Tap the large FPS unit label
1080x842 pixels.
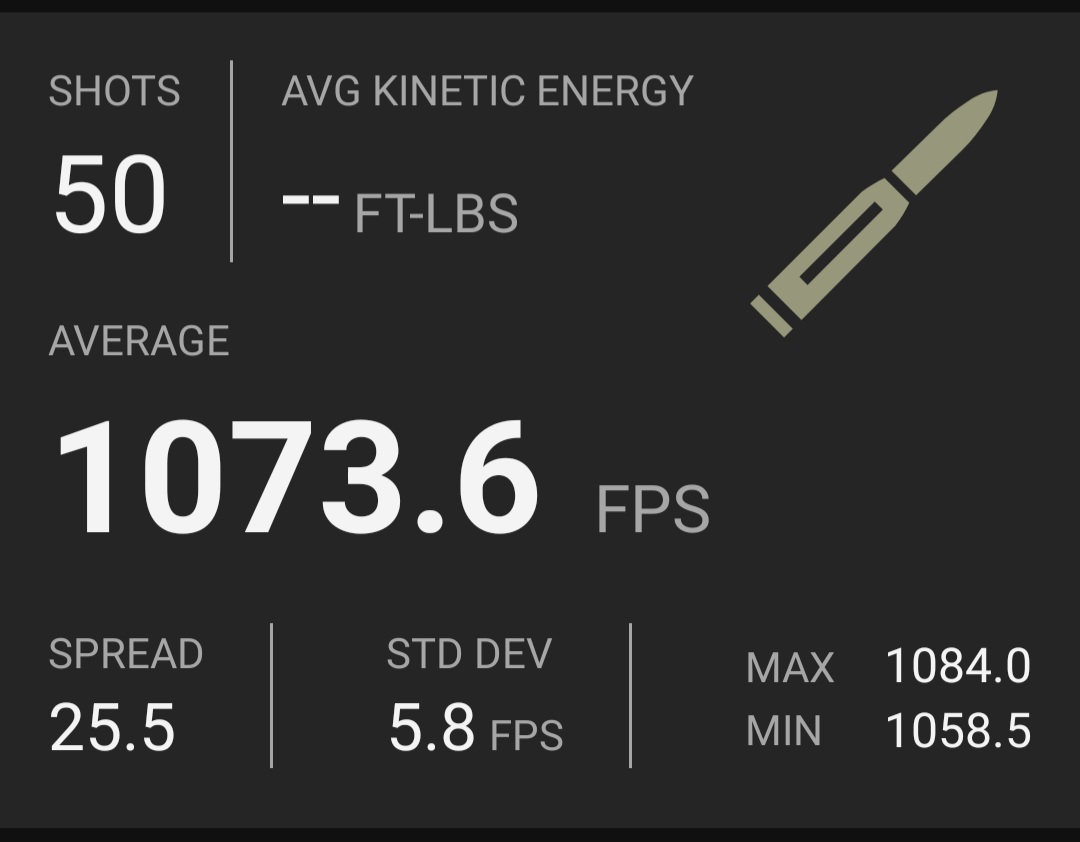click(652, 509)
